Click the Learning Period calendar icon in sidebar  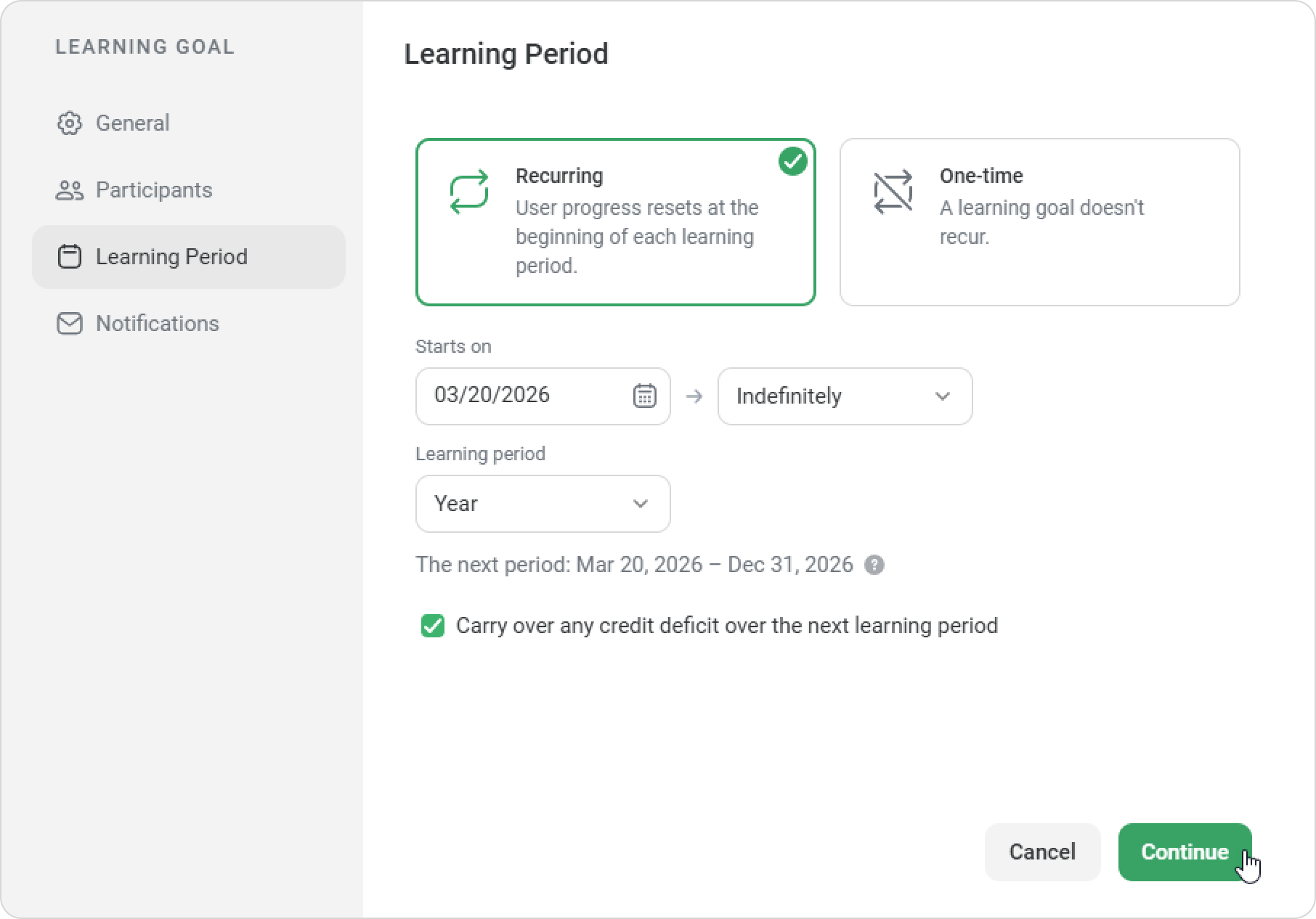coord(69,257)
